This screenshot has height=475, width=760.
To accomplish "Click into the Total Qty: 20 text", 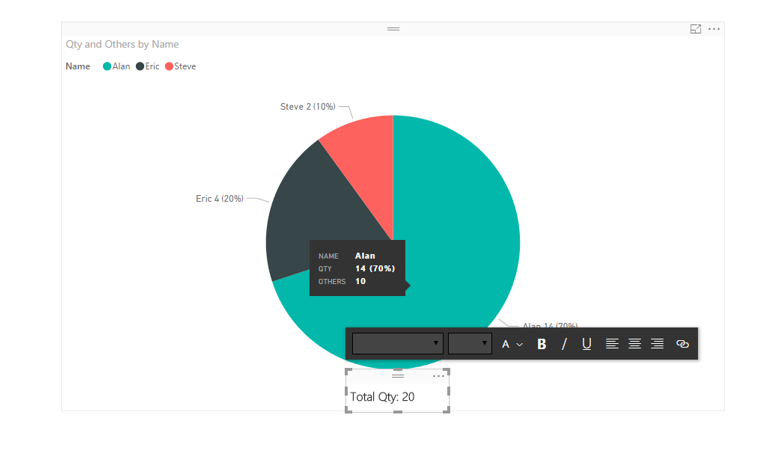I will (382, 397).
